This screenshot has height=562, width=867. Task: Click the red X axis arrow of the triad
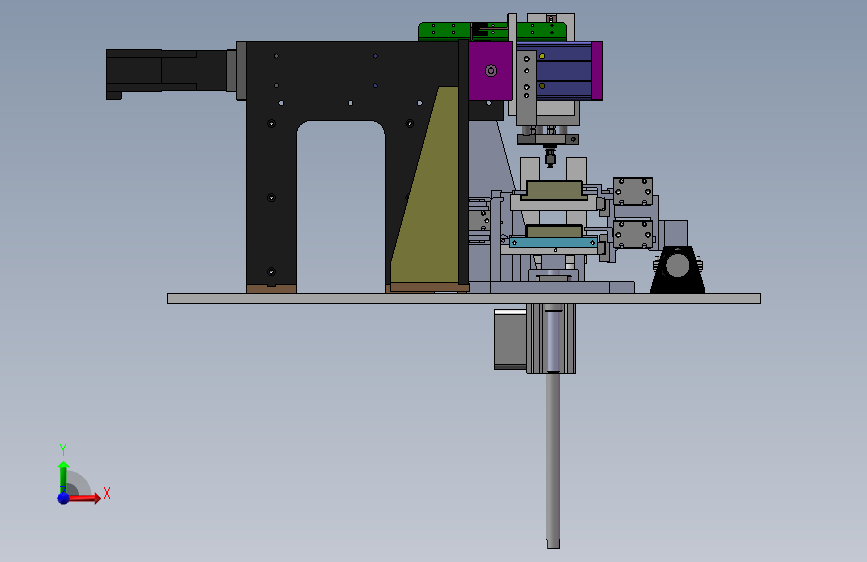[x=84, y=498]
